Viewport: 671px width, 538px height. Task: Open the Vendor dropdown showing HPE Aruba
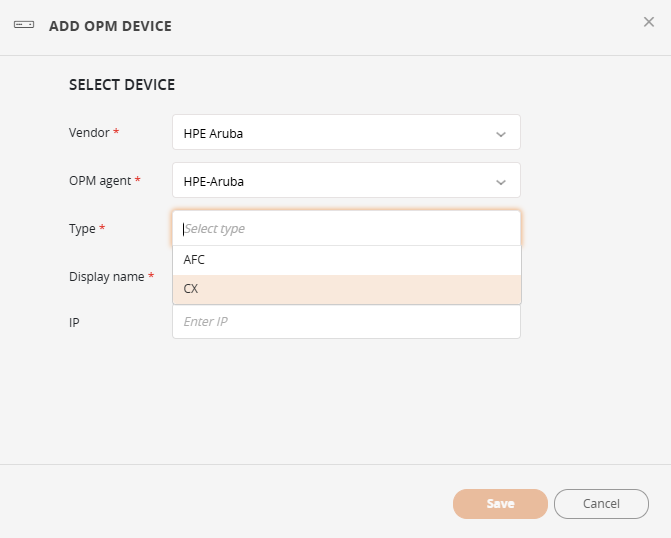335,132
